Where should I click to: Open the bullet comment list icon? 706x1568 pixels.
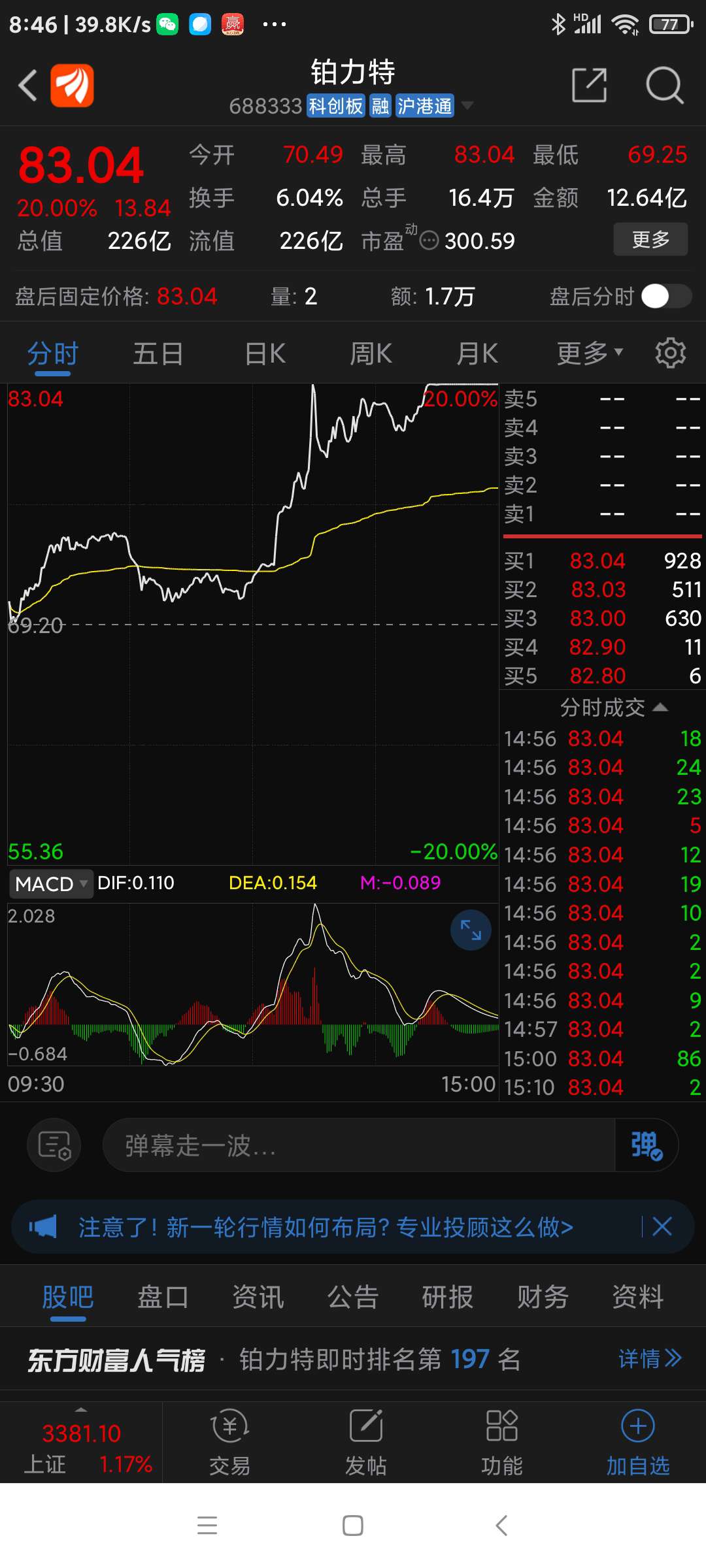click(x=54, y=1145)
